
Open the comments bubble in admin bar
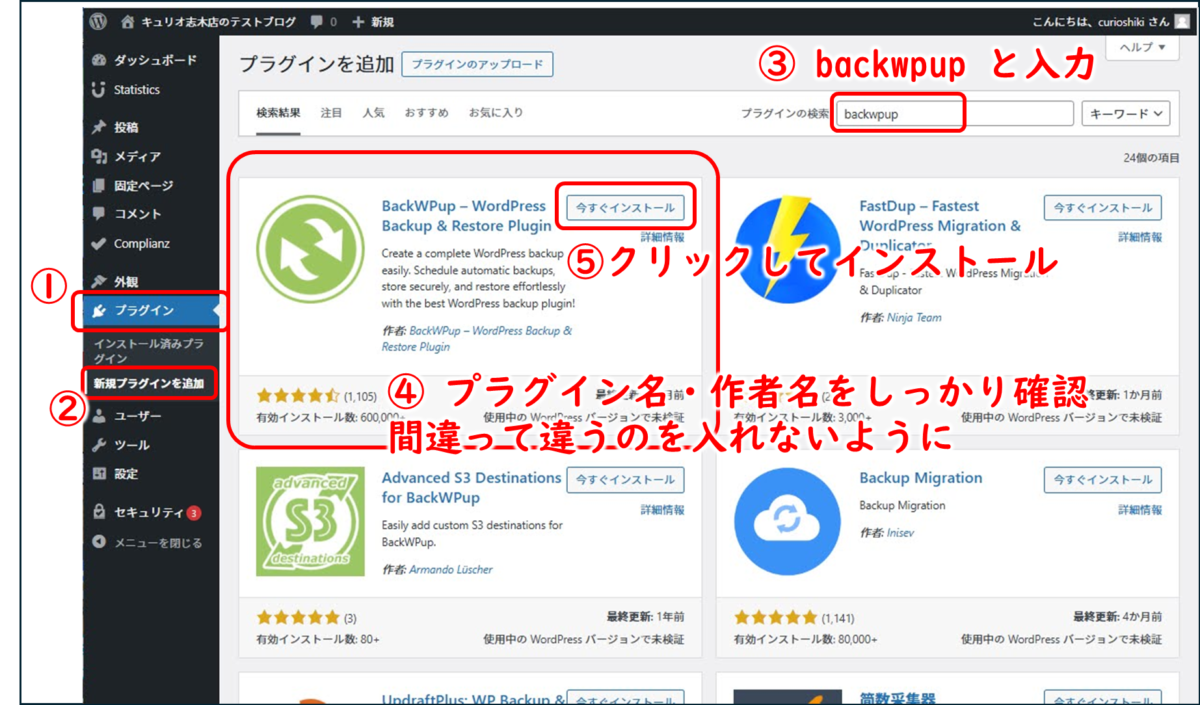[x=323, y=22]
